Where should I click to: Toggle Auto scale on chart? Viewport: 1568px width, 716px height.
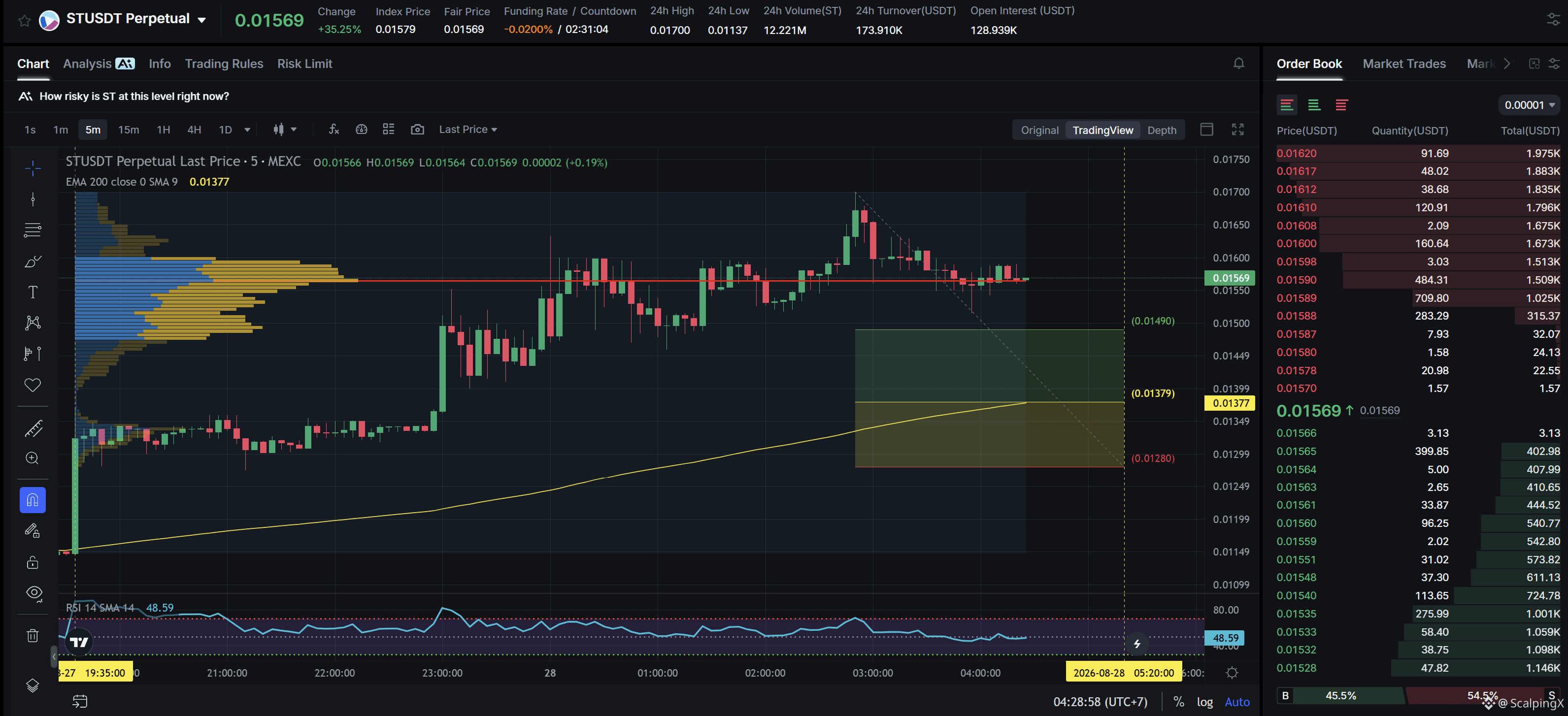[x=1237, y=702]
